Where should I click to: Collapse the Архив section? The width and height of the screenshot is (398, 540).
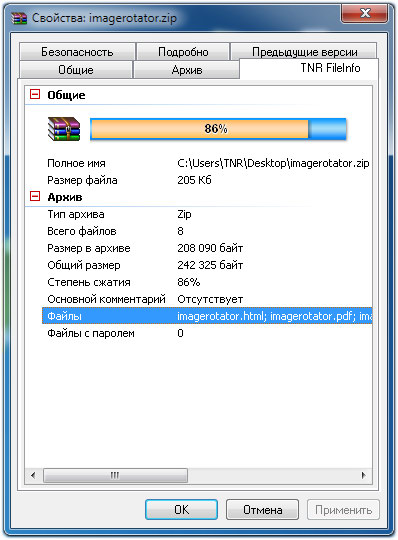tap(35, 196)
